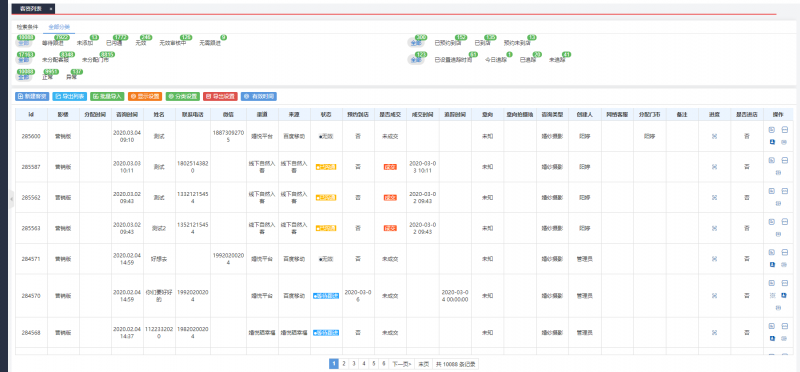
Task: Click document edit icon in row 285562 actions
Action: coord(772,191)
